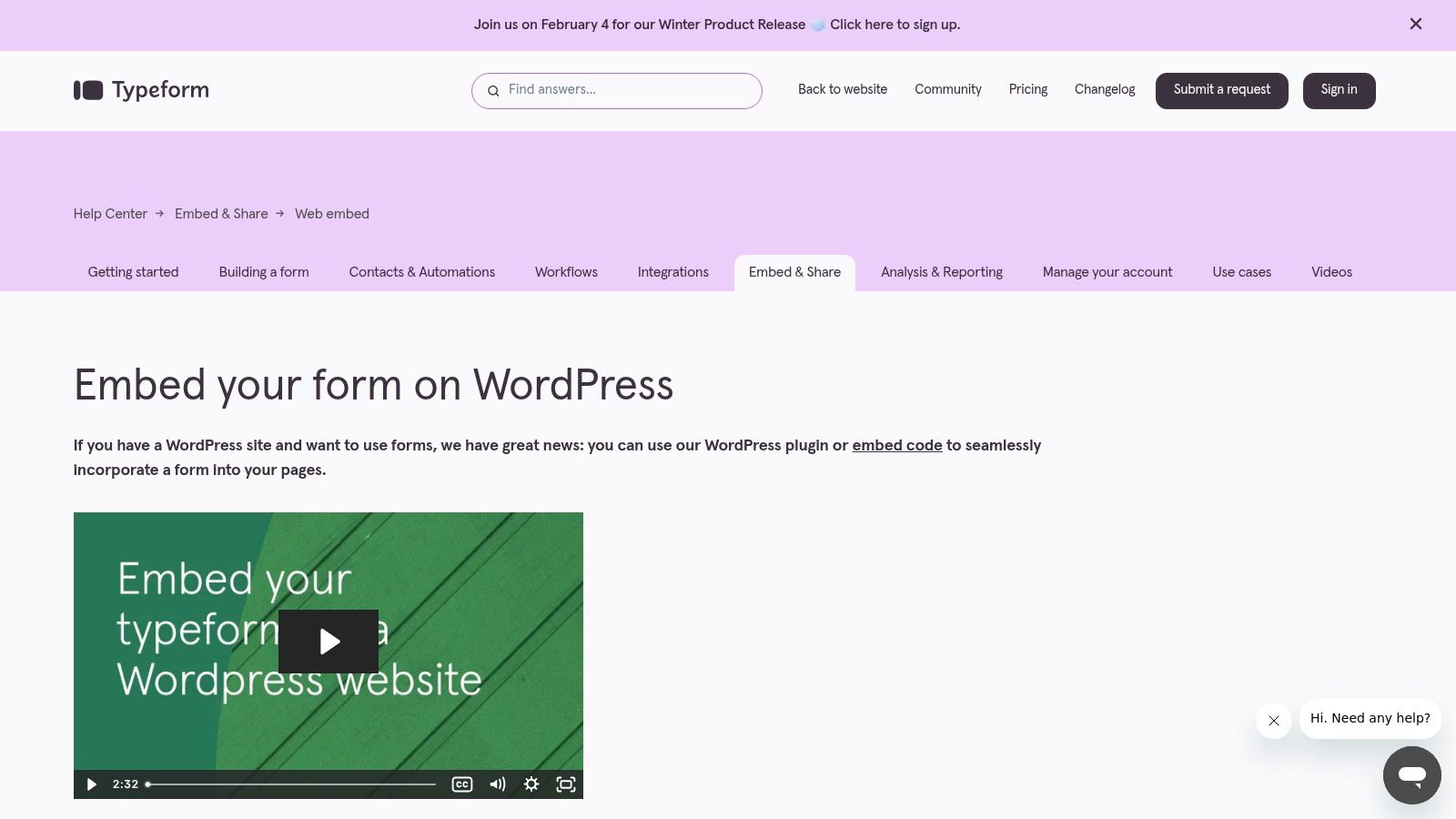Enter fullscreen on the video player
This screenshot has width=1456, height=819.
coord(565,784)
